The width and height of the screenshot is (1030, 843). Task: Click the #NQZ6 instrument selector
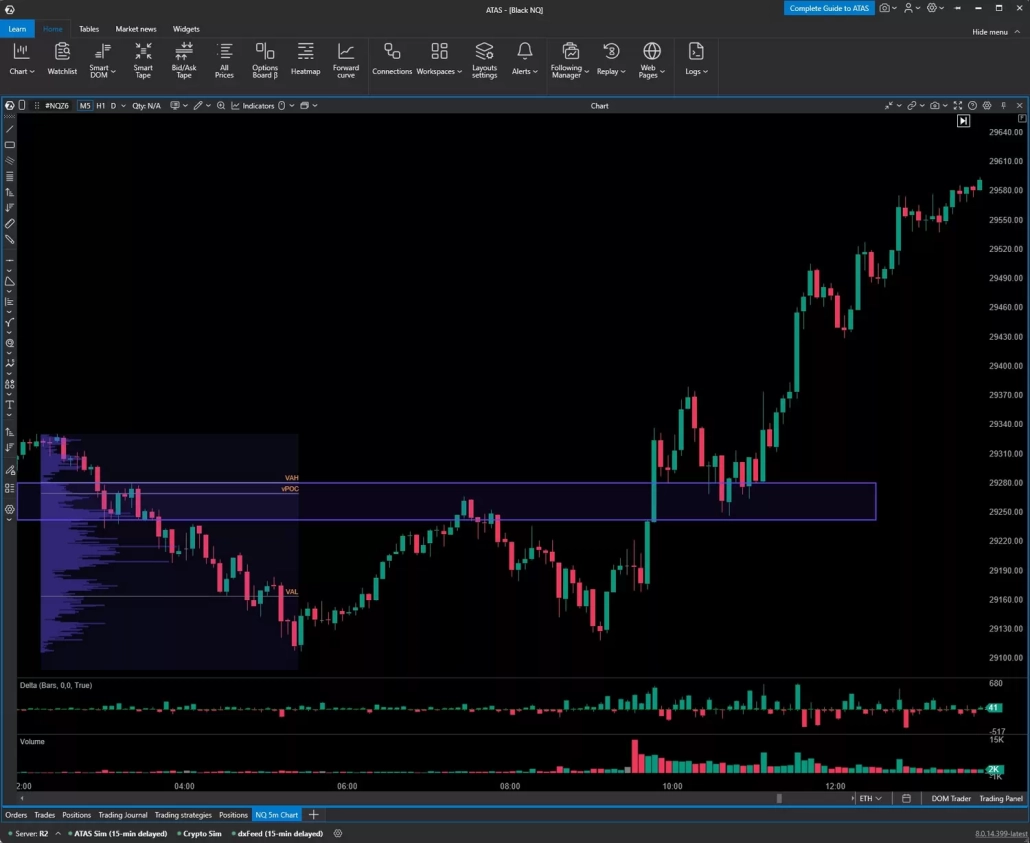click(x=56, y=105)
